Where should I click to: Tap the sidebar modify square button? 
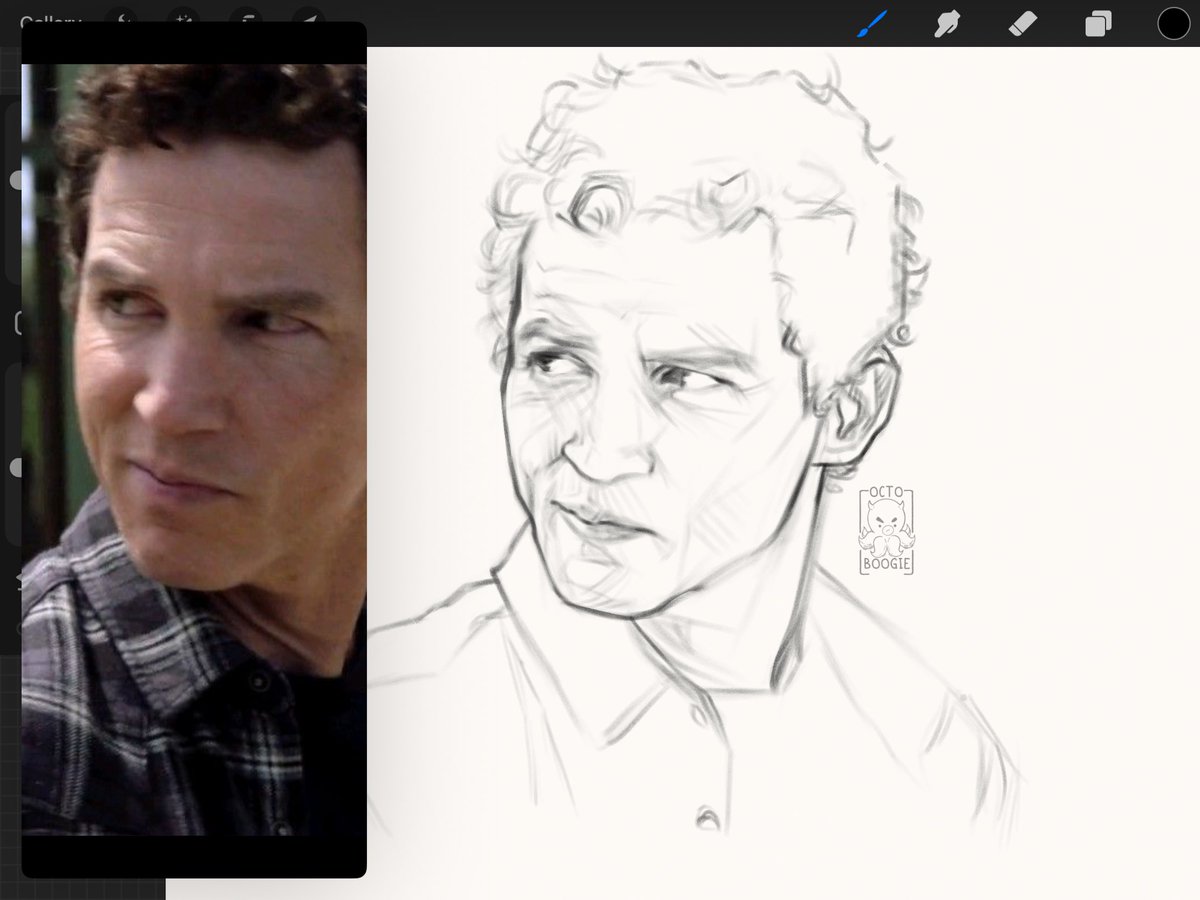pyautogui.click(x=16, y=323)
